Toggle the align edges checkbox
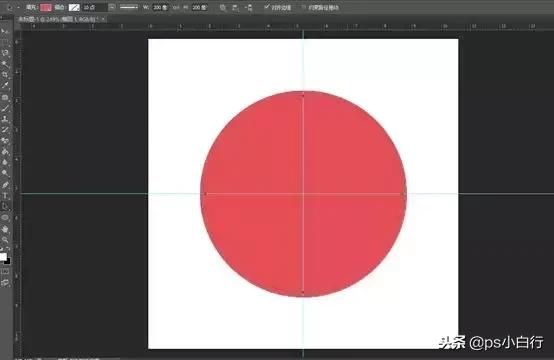 pyautogui.click(x=267, y=7)
